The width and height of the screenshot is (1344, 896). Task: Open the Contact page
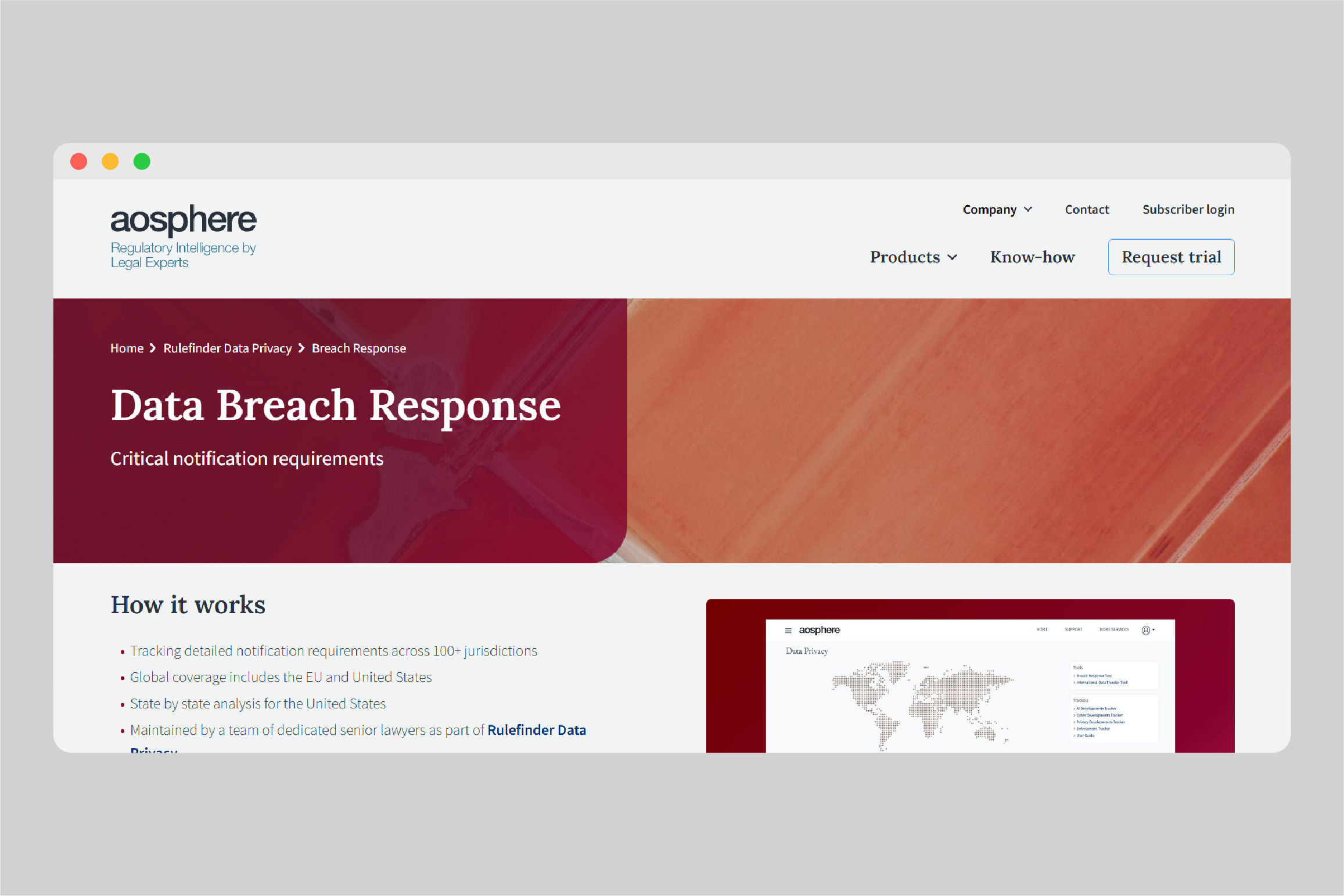pos(1087,210)
